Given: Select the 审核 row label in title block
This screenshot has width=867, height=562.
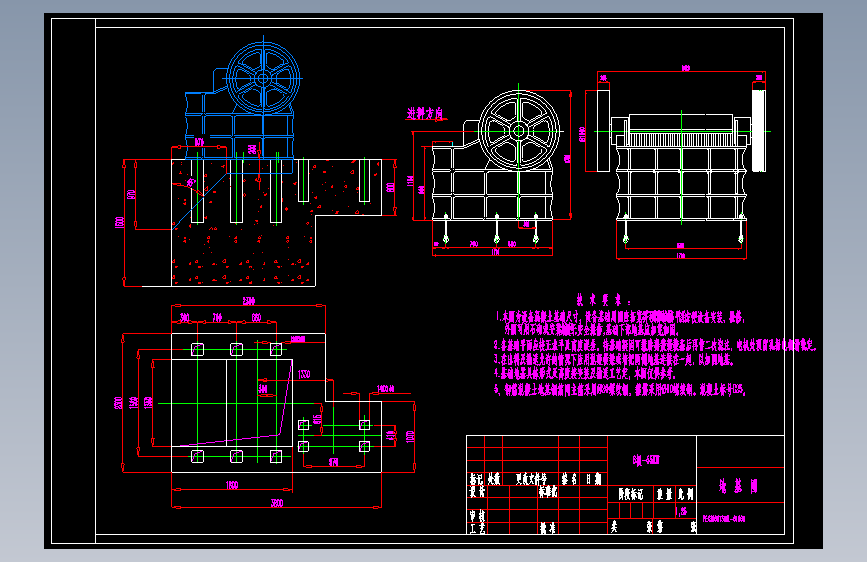Looking at the screenshot, I should pos(477,516).
